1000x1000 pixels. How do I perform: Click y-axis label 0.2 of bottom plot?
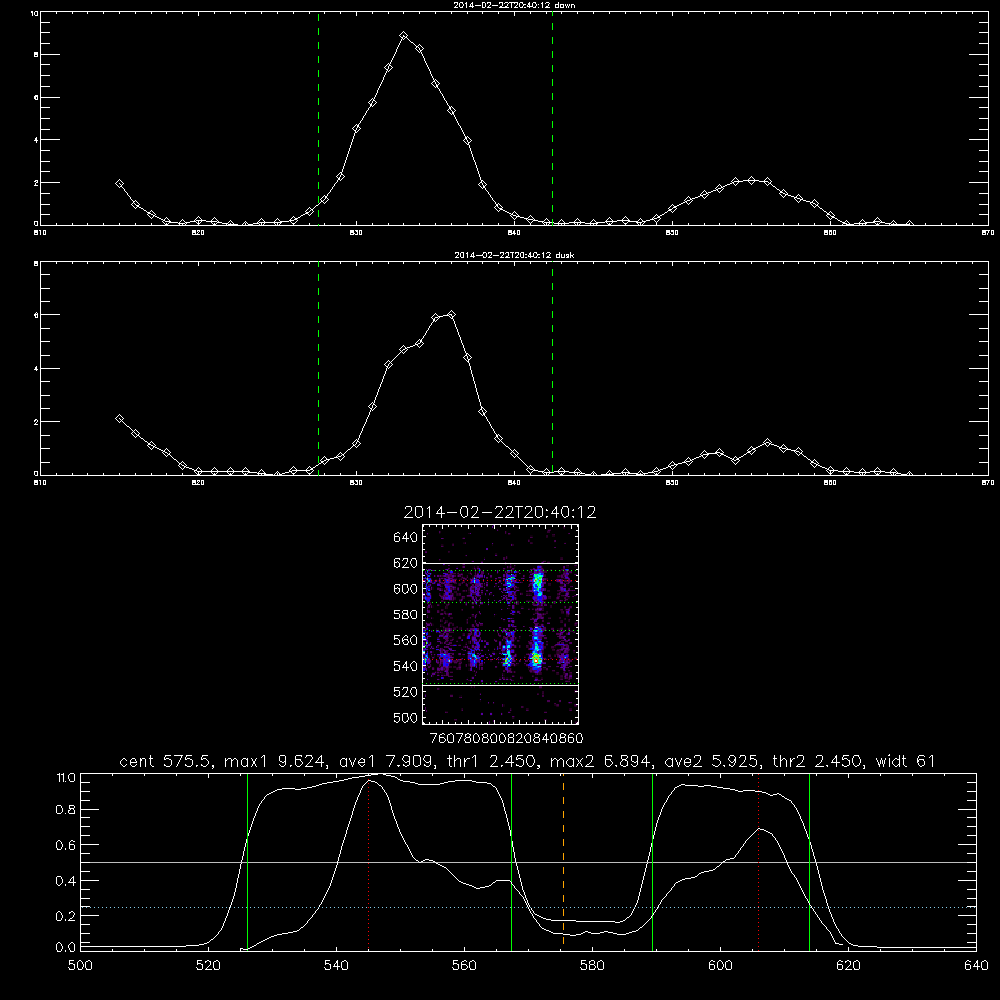tap(66, 916)
